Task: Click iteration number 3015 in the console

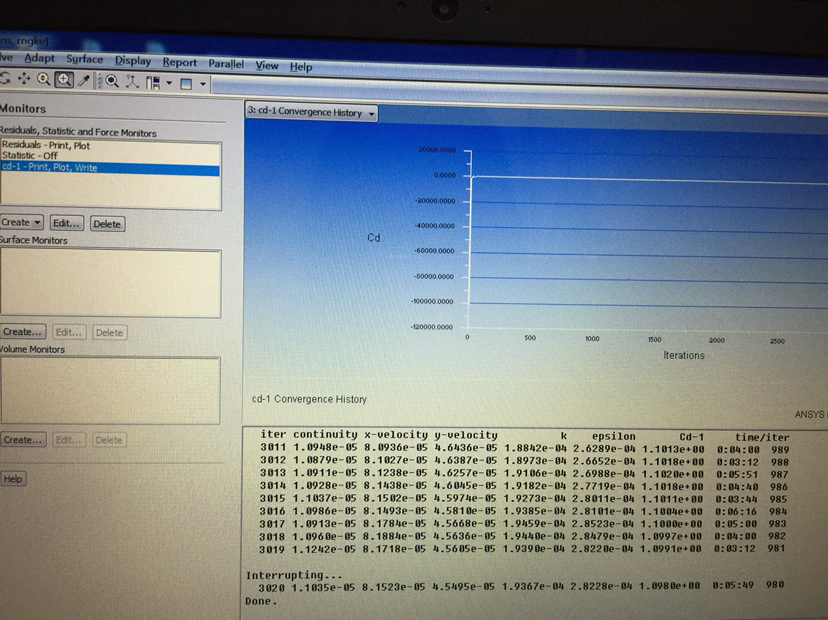Action: click(x=272, y=498)
